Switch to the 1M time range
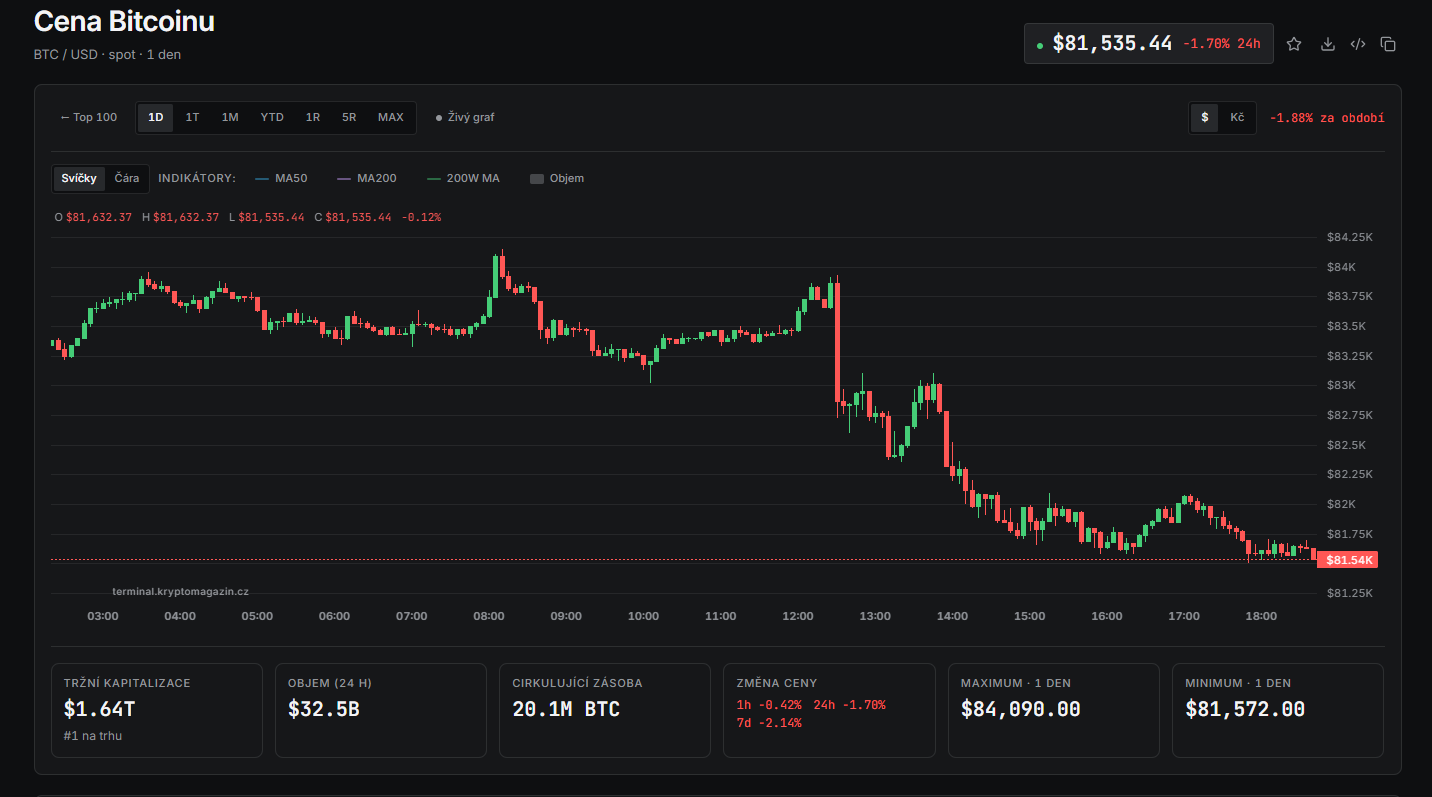This screenshot has height=797, width=1432. point(230,117)
